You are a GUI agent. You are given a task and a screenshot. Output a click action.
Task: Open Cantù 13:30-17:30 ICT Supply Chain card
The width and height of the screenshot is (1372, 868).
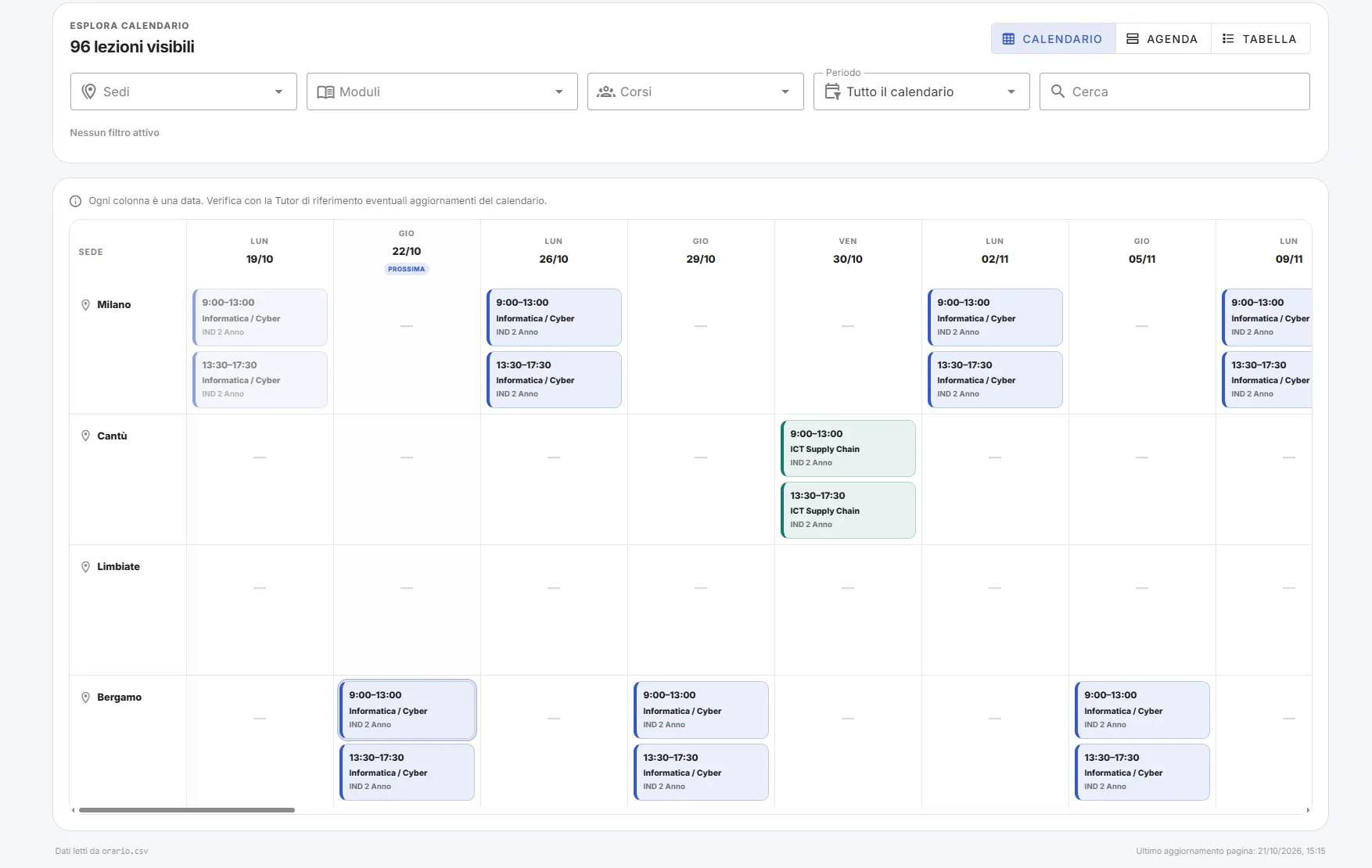tap(849, 510)
